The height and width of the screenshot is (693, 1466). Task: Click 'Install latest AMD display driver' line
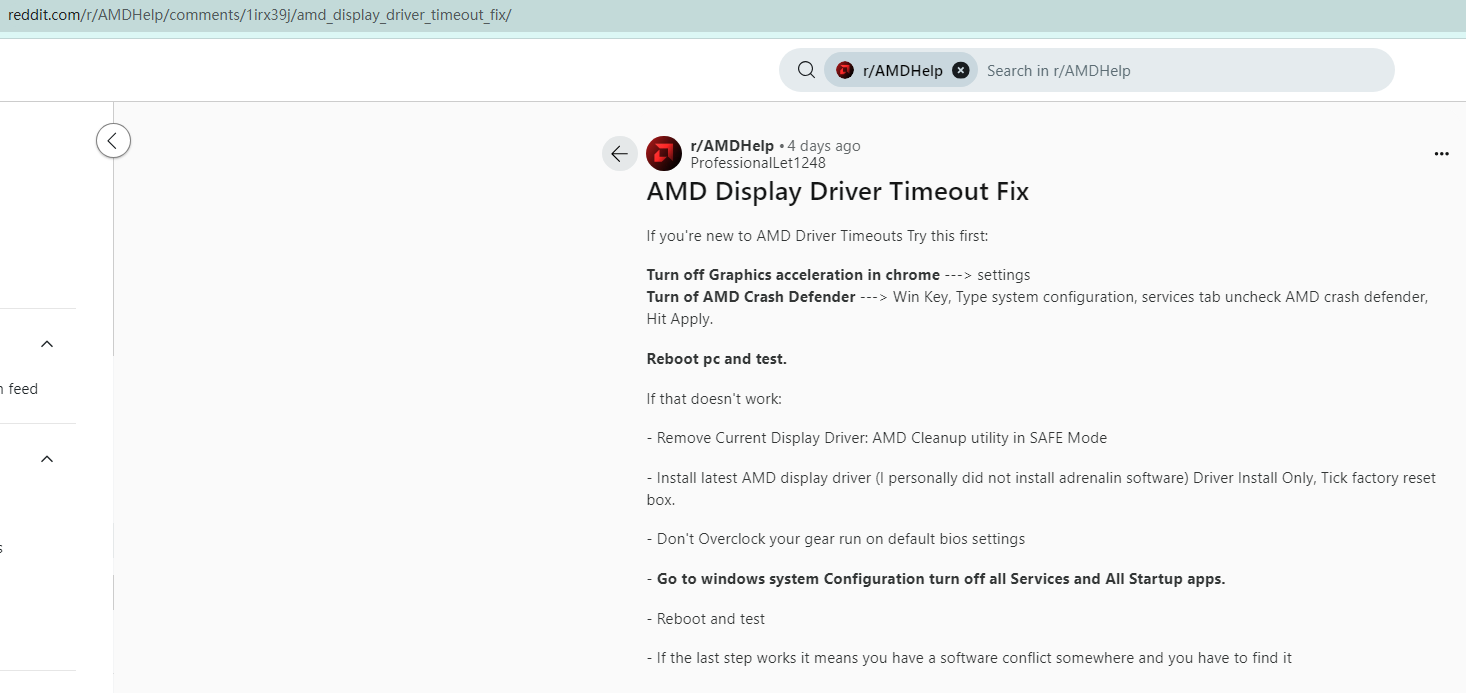click(1041, 489)
